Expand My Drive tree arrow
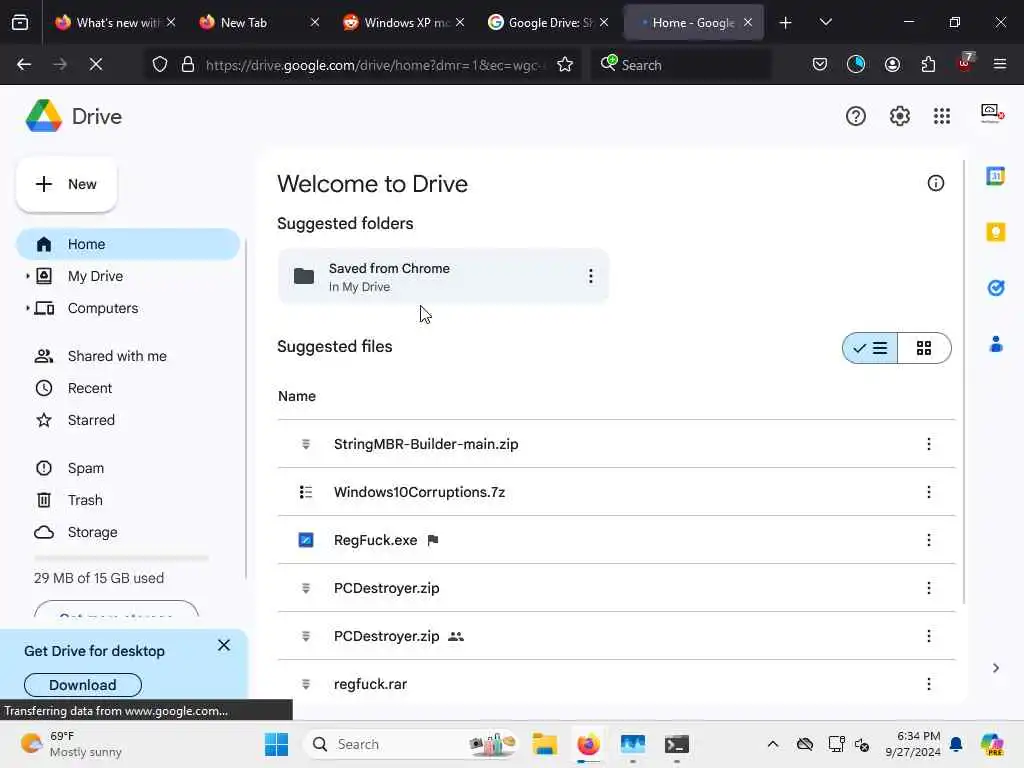1024x768 pixels. (27, 276)
